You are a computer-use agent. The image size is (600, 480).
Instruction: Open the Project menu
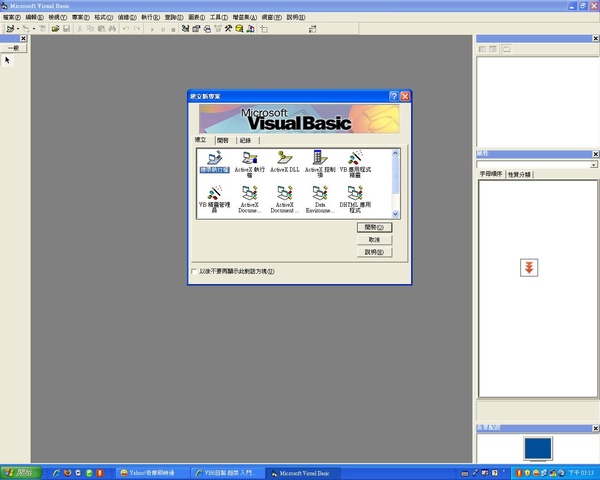[81, 17]
